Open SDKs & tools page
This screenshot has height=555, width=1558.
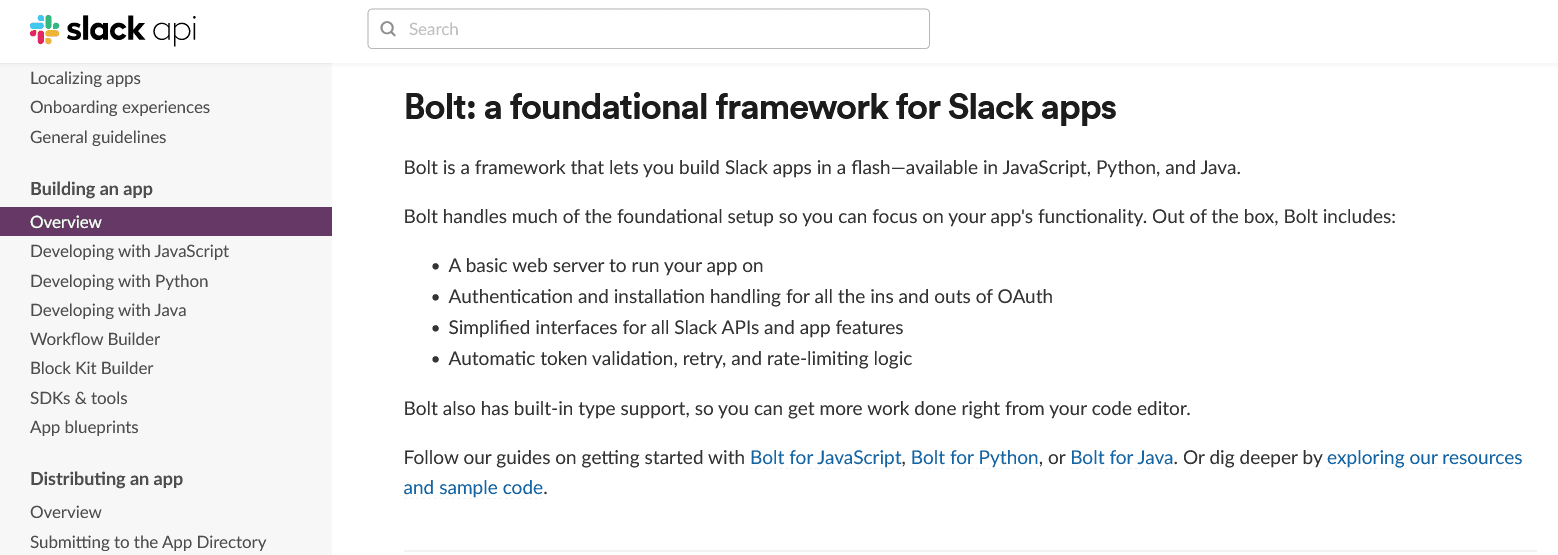[x=79, y=398]
